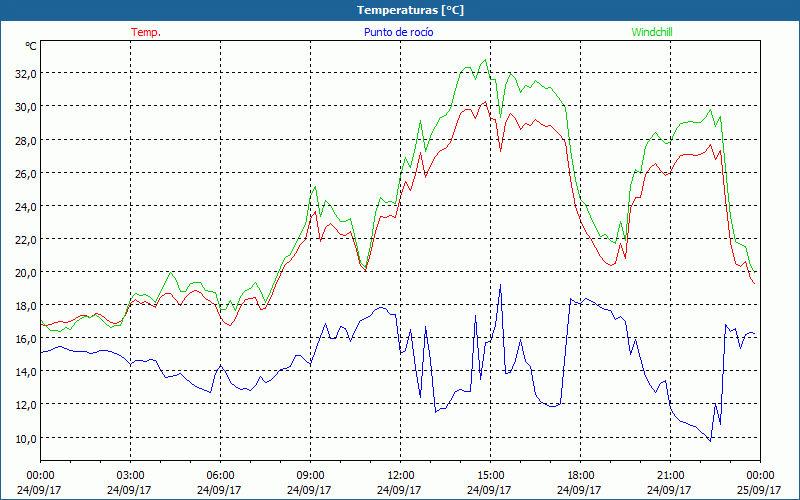This screenshot has height=500, width=800.
Task: Click the Temperaturas [°C] chart title
Action: 411,10
